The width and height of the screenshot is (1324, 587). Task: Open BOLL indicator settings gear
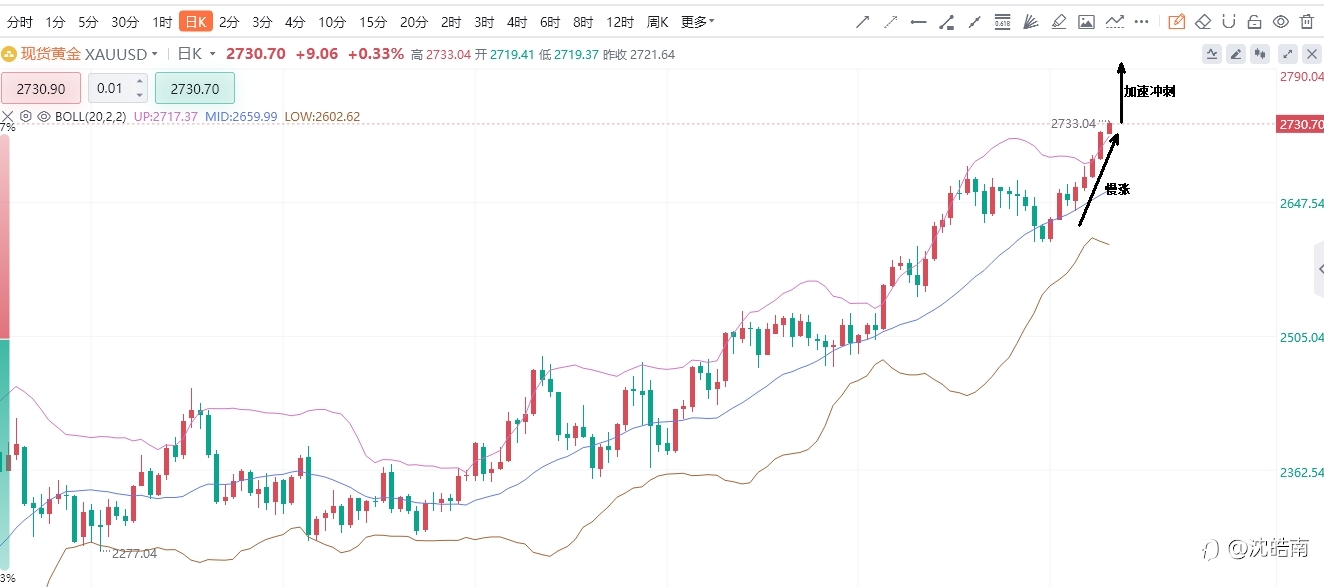point(26,116)
